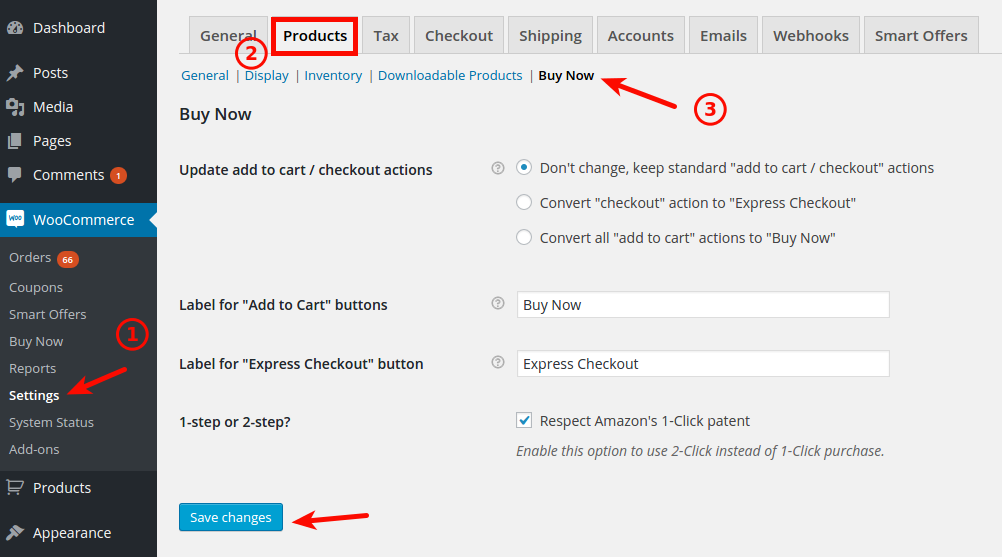The height and width of the screenshot is (557, 1002).
Task: Switch to the Emails tab
Action: [x=723, y=36]
